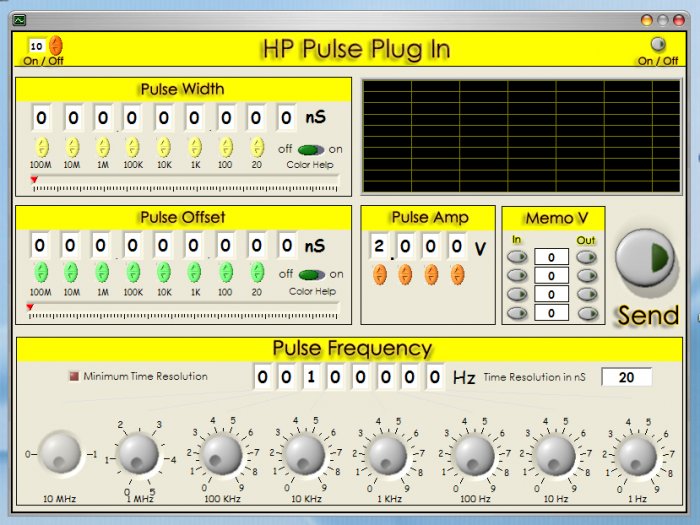Image resolution: width=700 pixels, height=525 pixels.
Task: Click fourth orange Pulse Amp stepper
Action: pyautogui.click(x=458, y=275)
